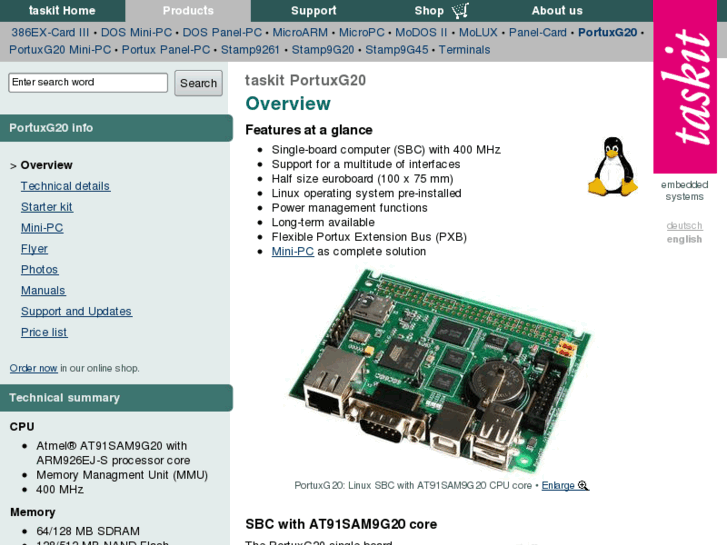The width and height of the screenshot is (727, 545).
Task: Open the DOS Panel-PC product link
Action: tap(222, 32)
